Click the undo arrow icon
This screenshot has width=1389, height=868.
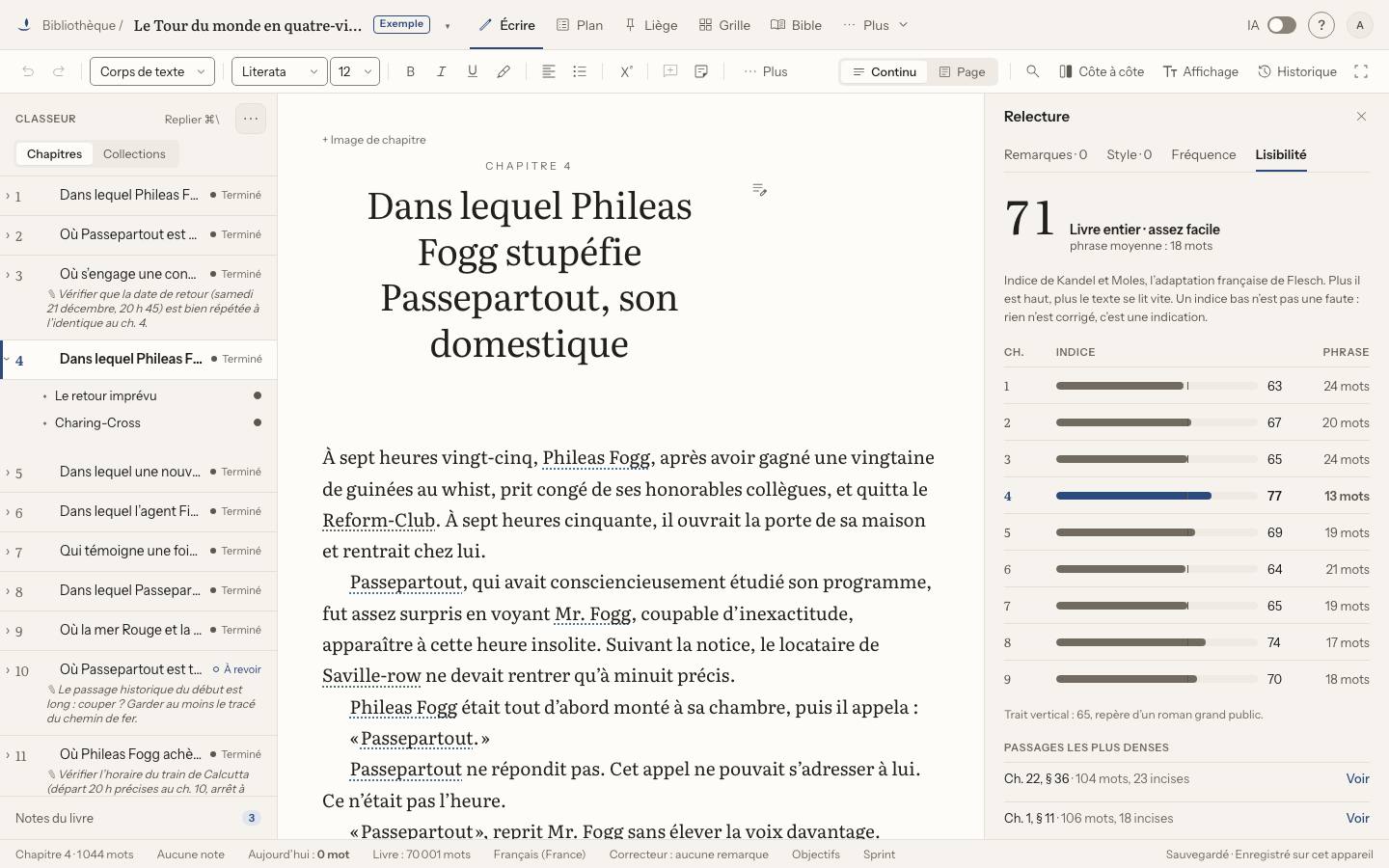tap(28, 71)
